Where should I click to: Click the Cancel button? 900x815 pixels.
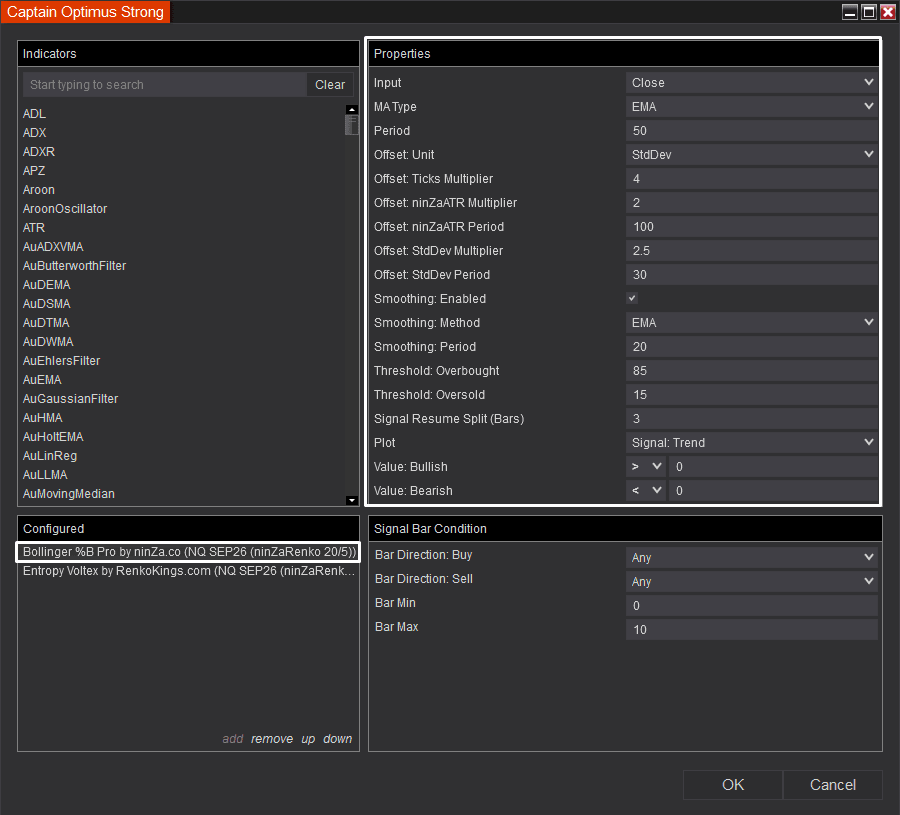coord(832,785)
